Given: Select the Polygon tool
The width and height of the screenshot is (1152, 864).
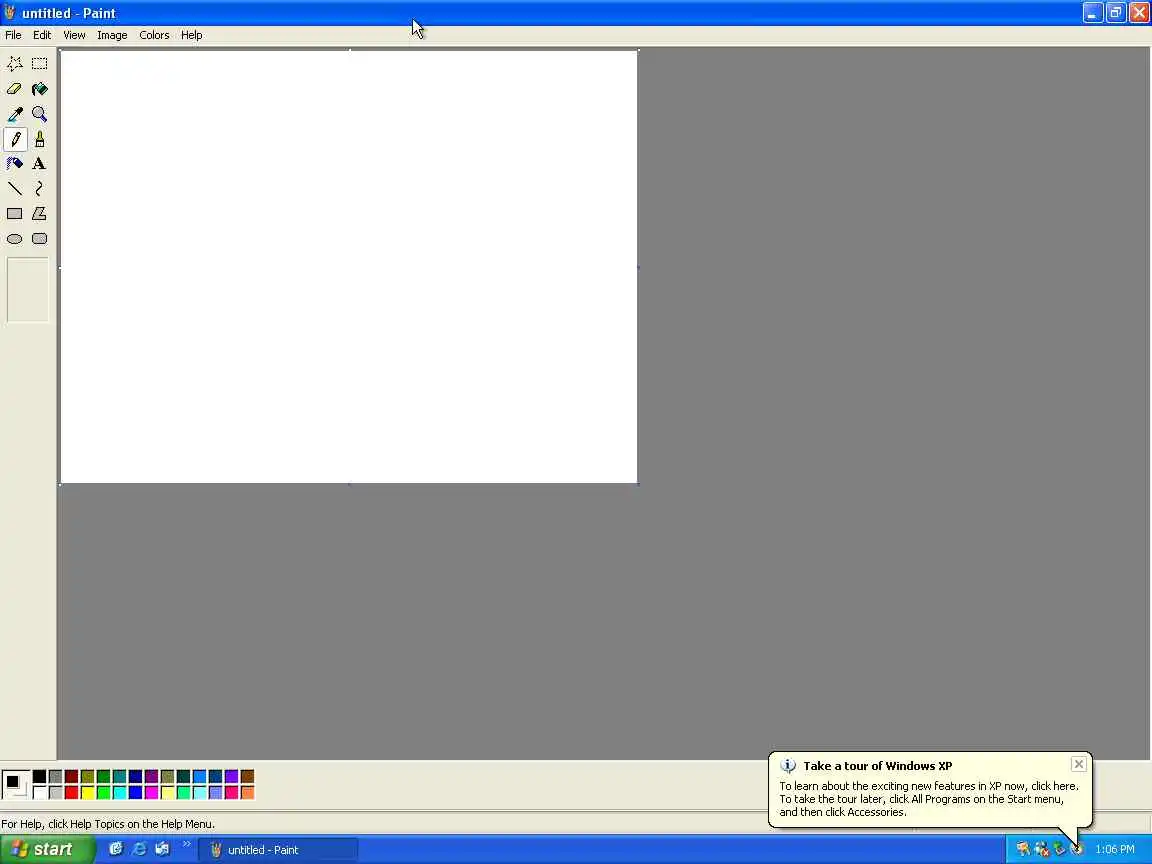Looking at the screenshot, I should point(40,214).
